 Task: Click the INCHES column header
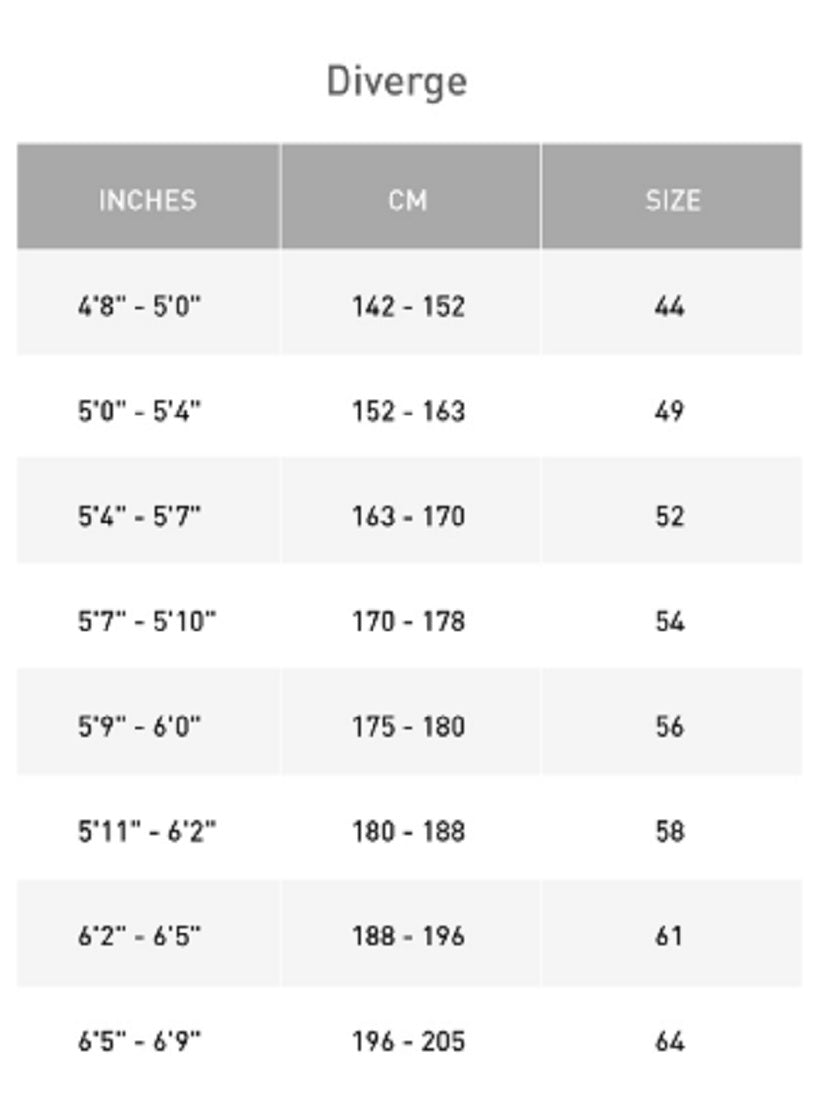point(148,200)
